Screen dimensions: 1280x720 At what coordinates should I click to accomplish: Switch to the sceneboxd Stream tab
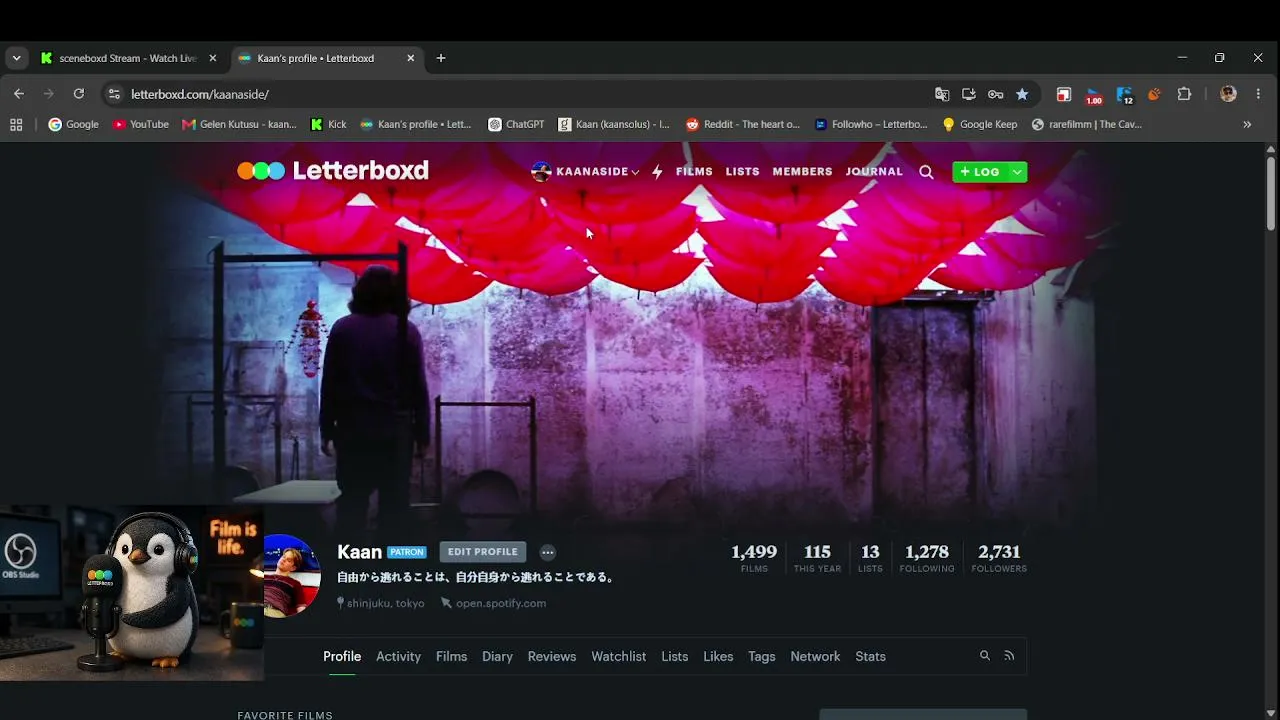coord(128,58)
